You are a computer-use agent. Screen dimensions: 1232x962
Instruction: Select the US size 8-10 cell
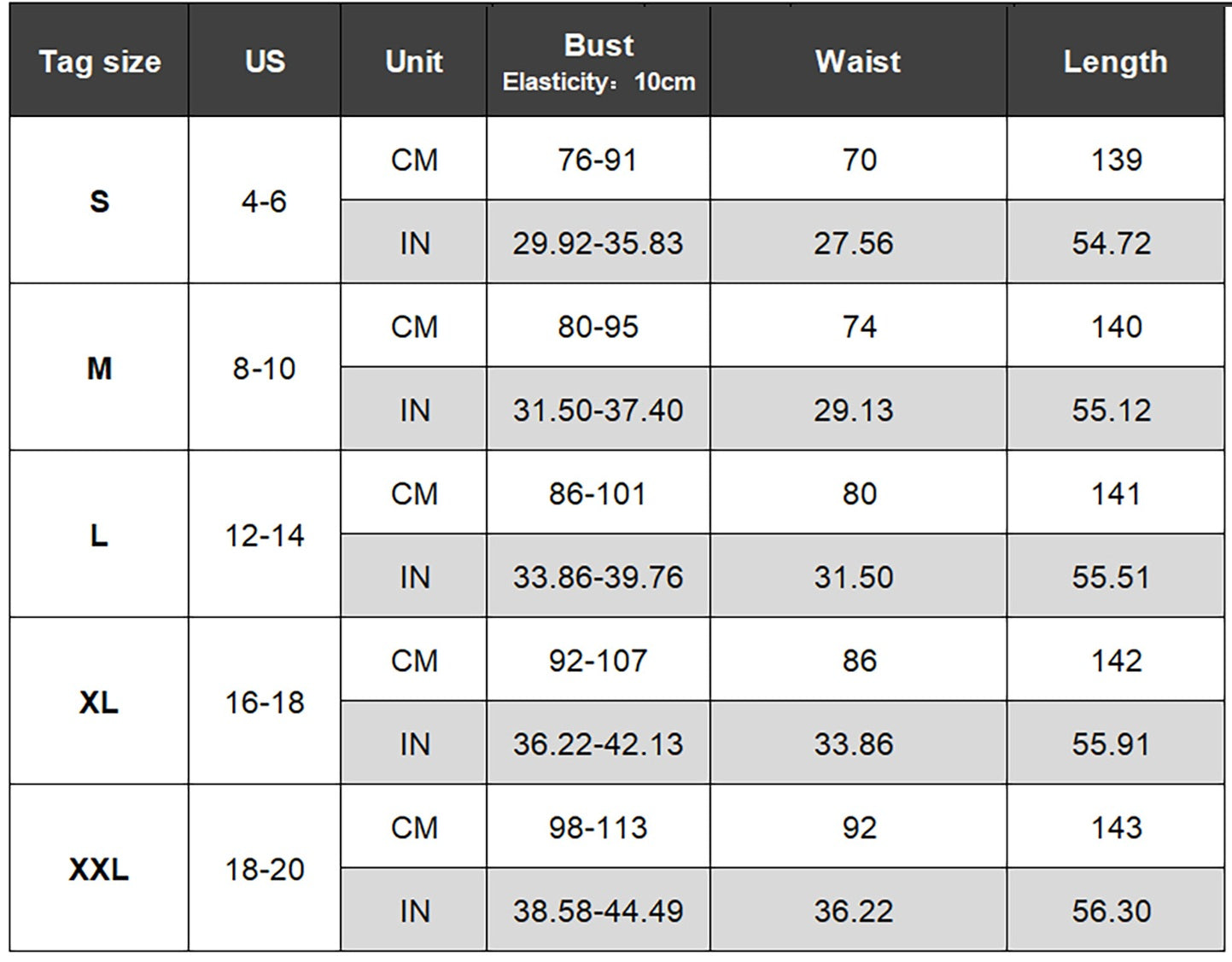pos(265,367)
